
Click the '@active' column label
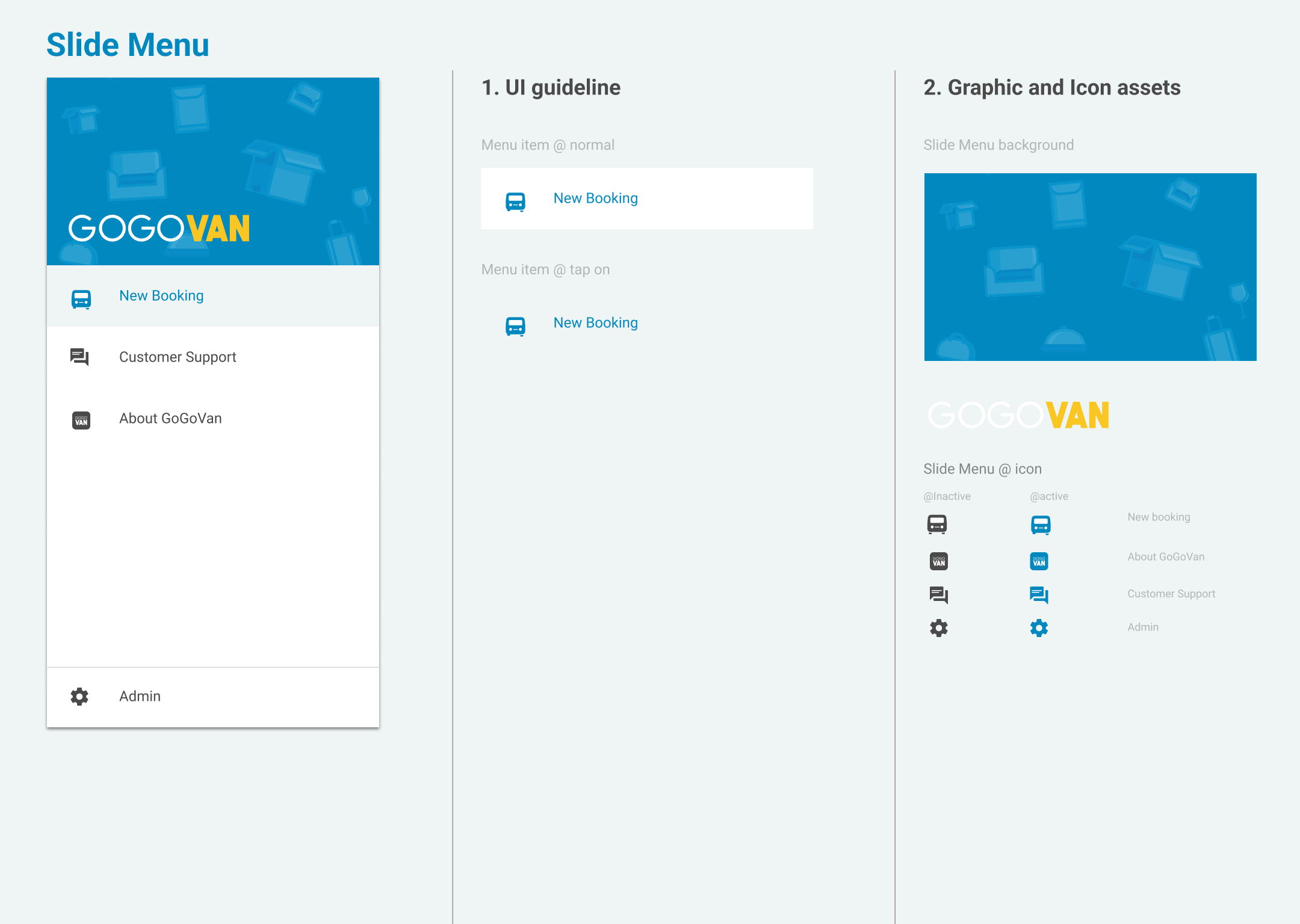(1049, 496)
